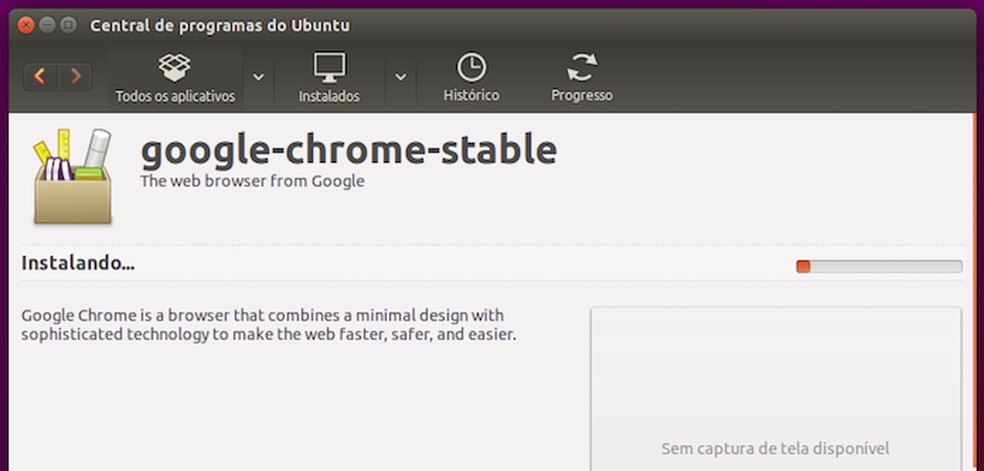This screenshot has width=984, height=471.
Task: Click the 'Sem captura de tela disponível' placeholder
Action: tap(776, 449)
